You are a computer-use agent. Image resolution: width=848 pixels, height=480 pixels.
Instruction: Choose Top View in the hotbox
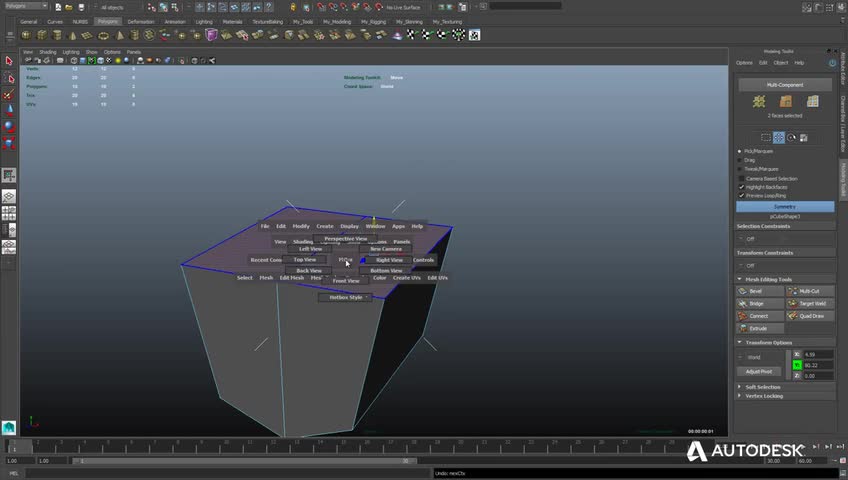coord(304,260)
